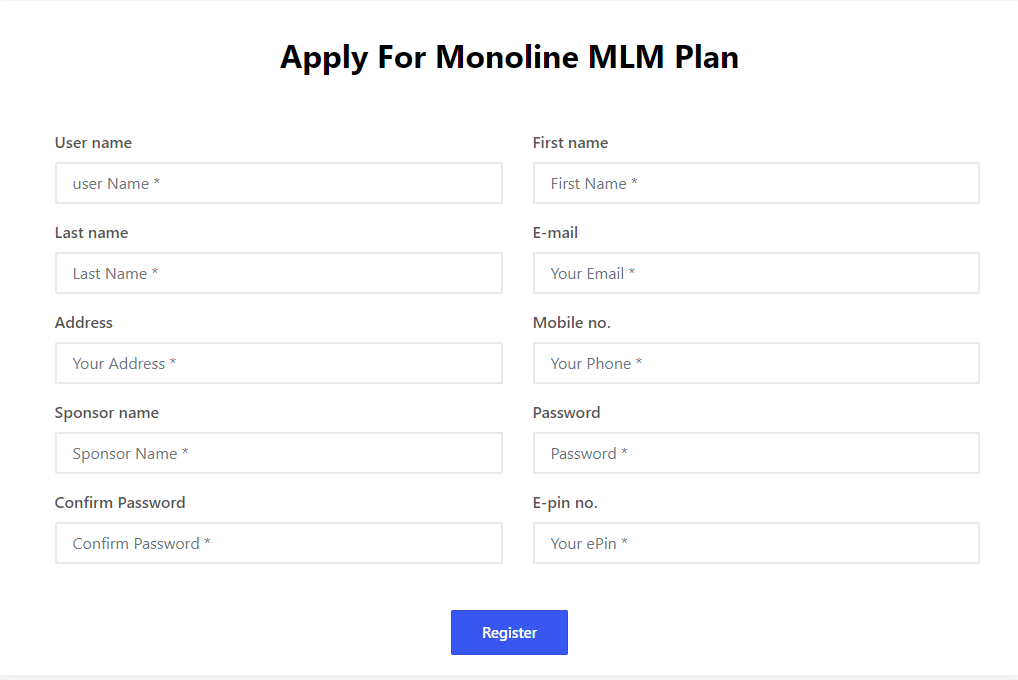This screenshot has height=680, width=1018.
Task: Click the Your ePin input box
Action: (756, 544)
